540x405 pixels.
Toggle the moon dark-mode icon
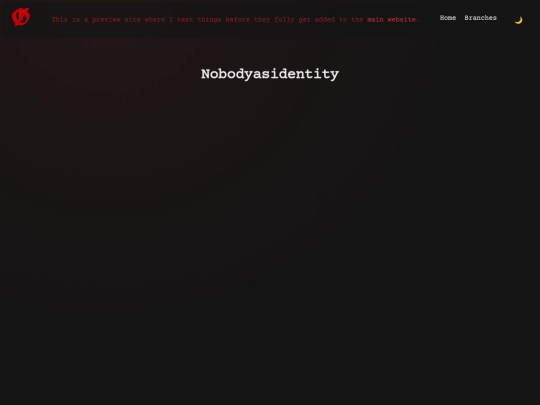518,20
